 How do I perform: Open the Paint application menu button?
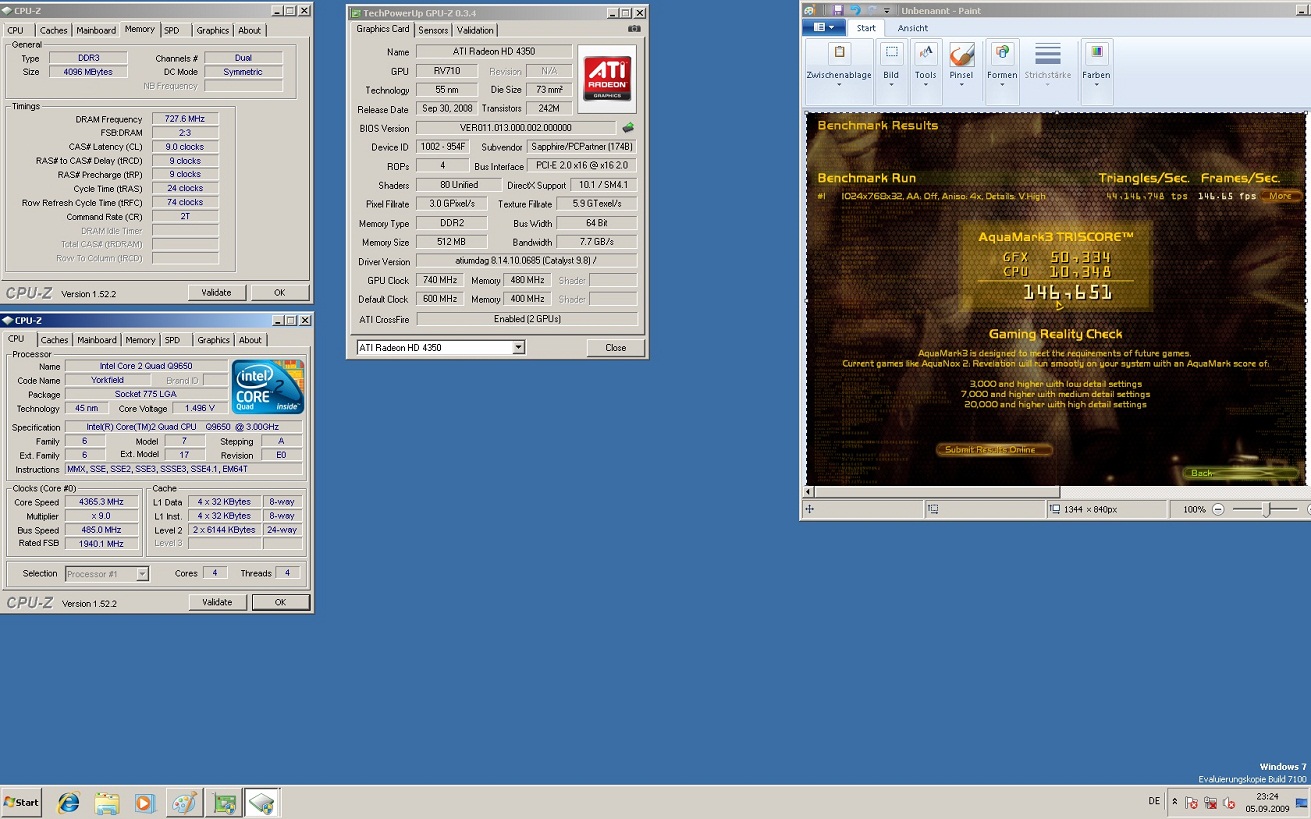coord(824,28)
